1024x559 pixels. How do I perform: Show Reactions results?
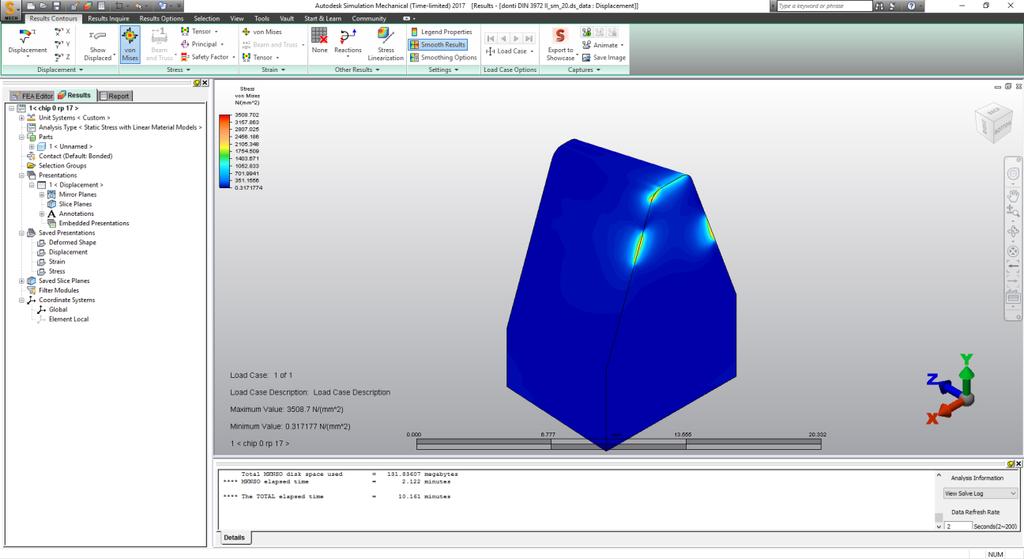tap(347, 40)
